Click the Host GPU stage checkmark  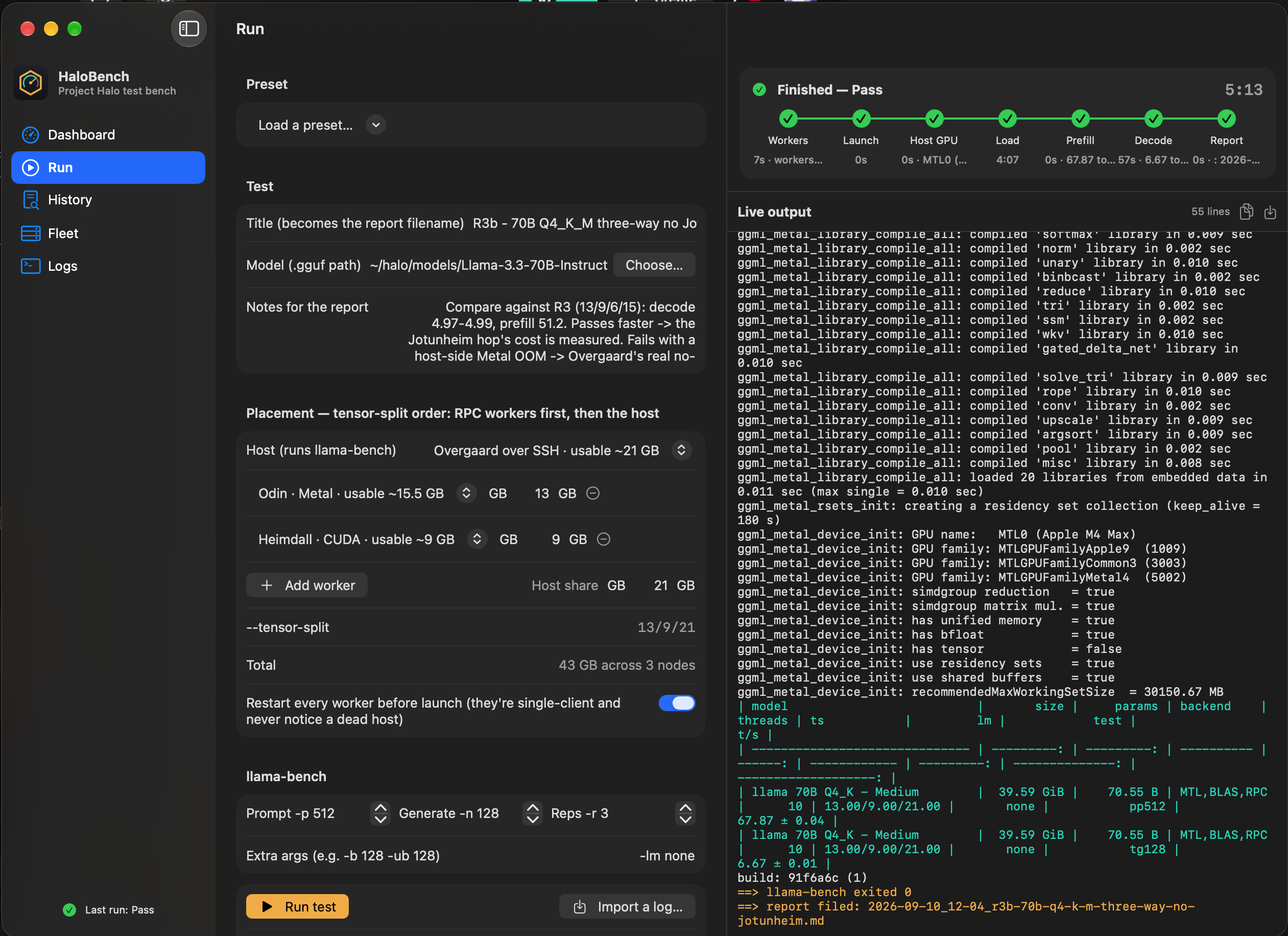click(x=934, y=119)
